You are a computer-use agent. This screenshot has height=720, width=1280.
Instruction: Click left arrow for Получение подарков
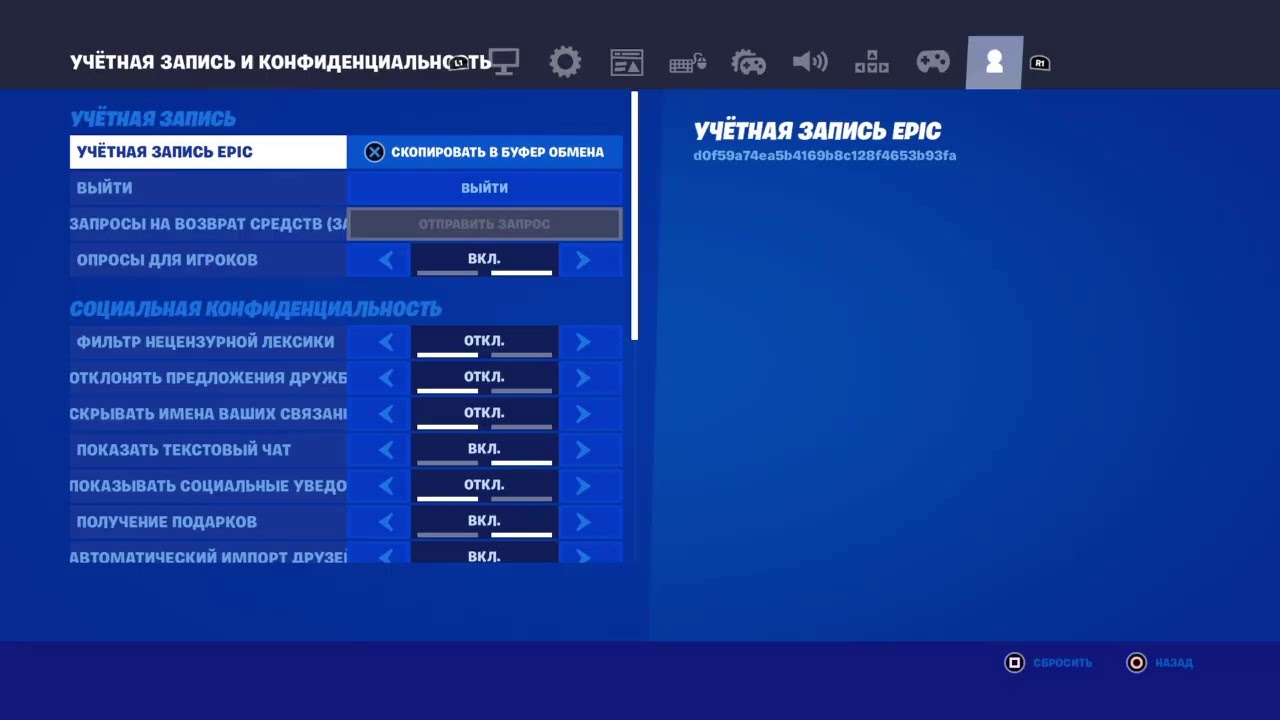[x=386, y=522]
